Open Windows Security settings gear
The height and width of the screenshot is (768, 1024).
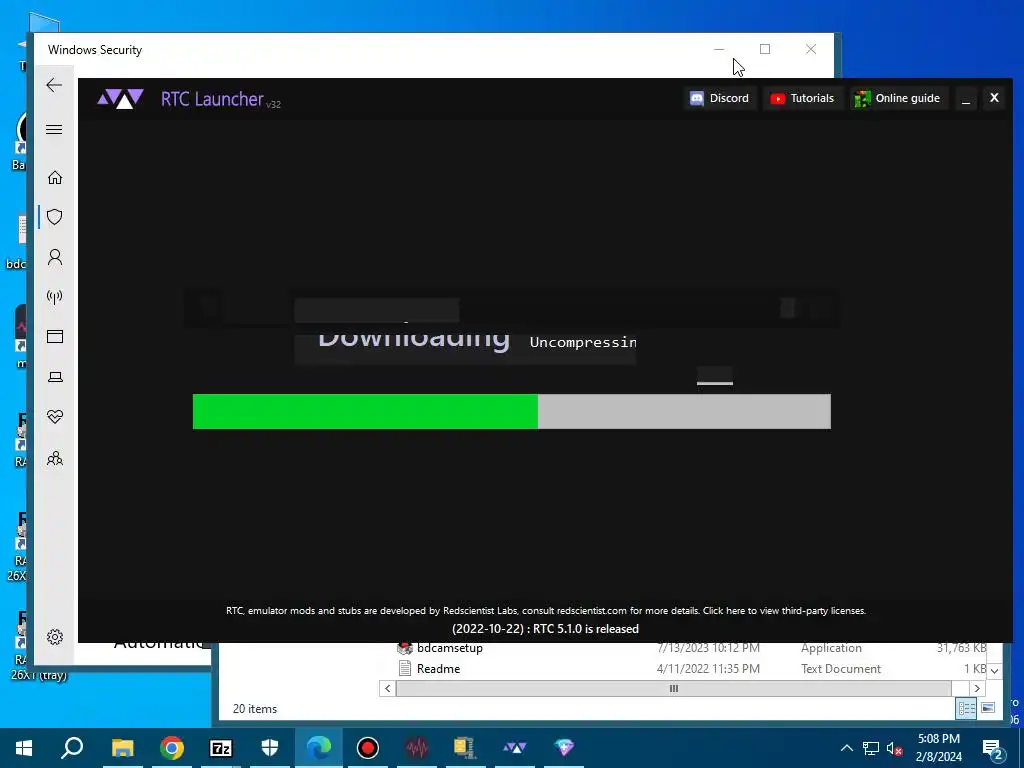pyautogui.click(x=55, y=637)
